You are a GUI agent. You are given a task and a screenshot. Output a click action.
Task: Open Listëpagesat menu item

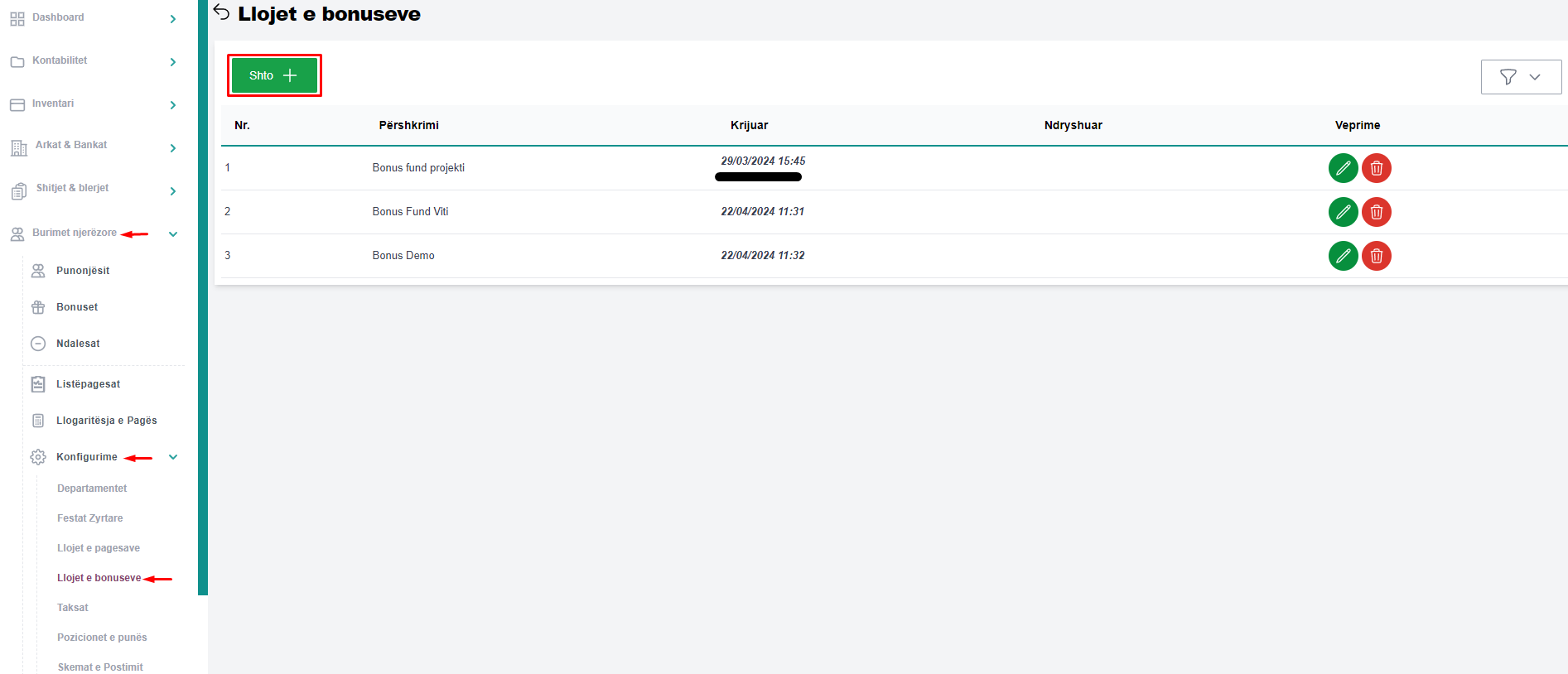88,384
